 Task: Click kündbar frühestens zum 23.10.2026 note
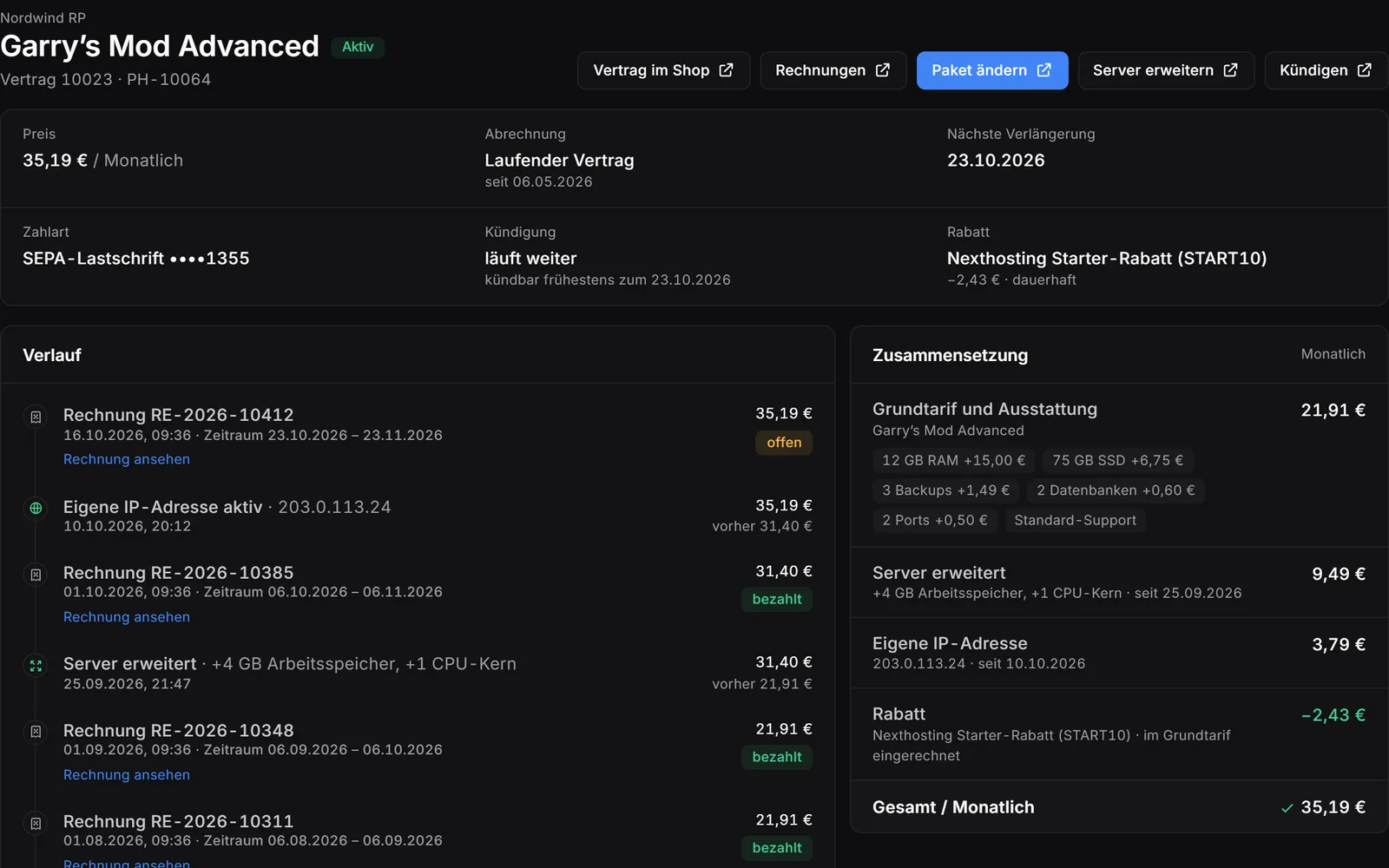coord(608,279)
